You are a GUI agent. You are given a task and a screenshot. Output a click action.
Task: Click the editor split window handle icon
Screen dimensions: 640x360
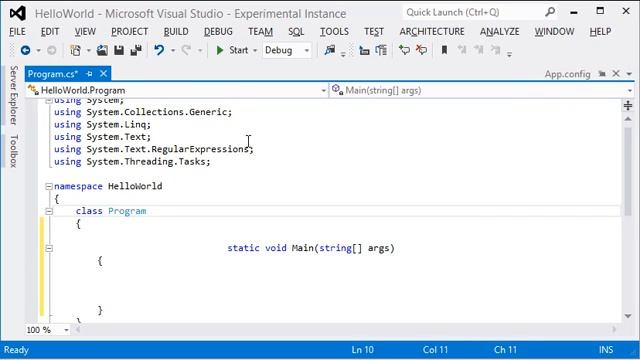[628, 106]
